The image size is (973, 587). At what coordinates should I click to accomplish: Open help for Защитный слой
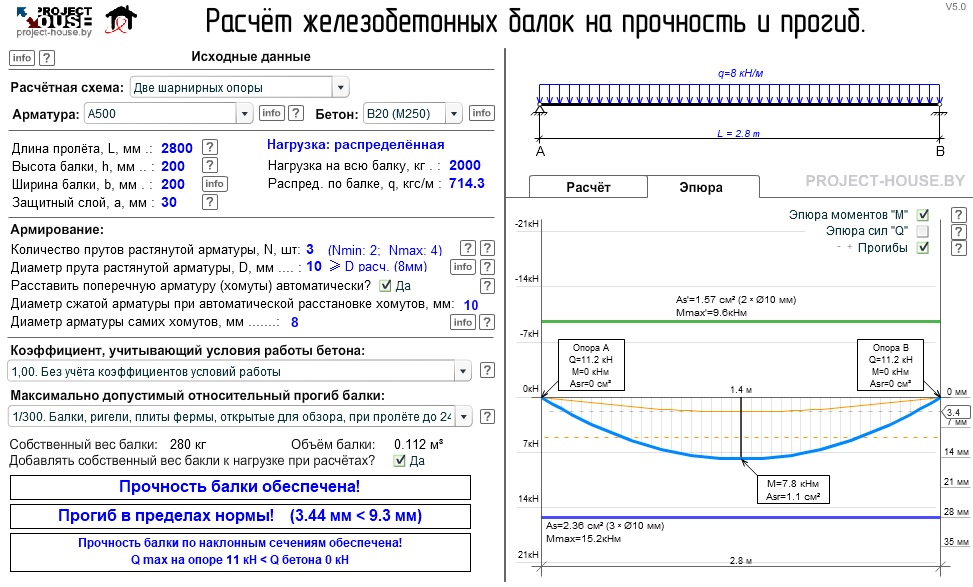pyautogui.click(x=210, y=202)
